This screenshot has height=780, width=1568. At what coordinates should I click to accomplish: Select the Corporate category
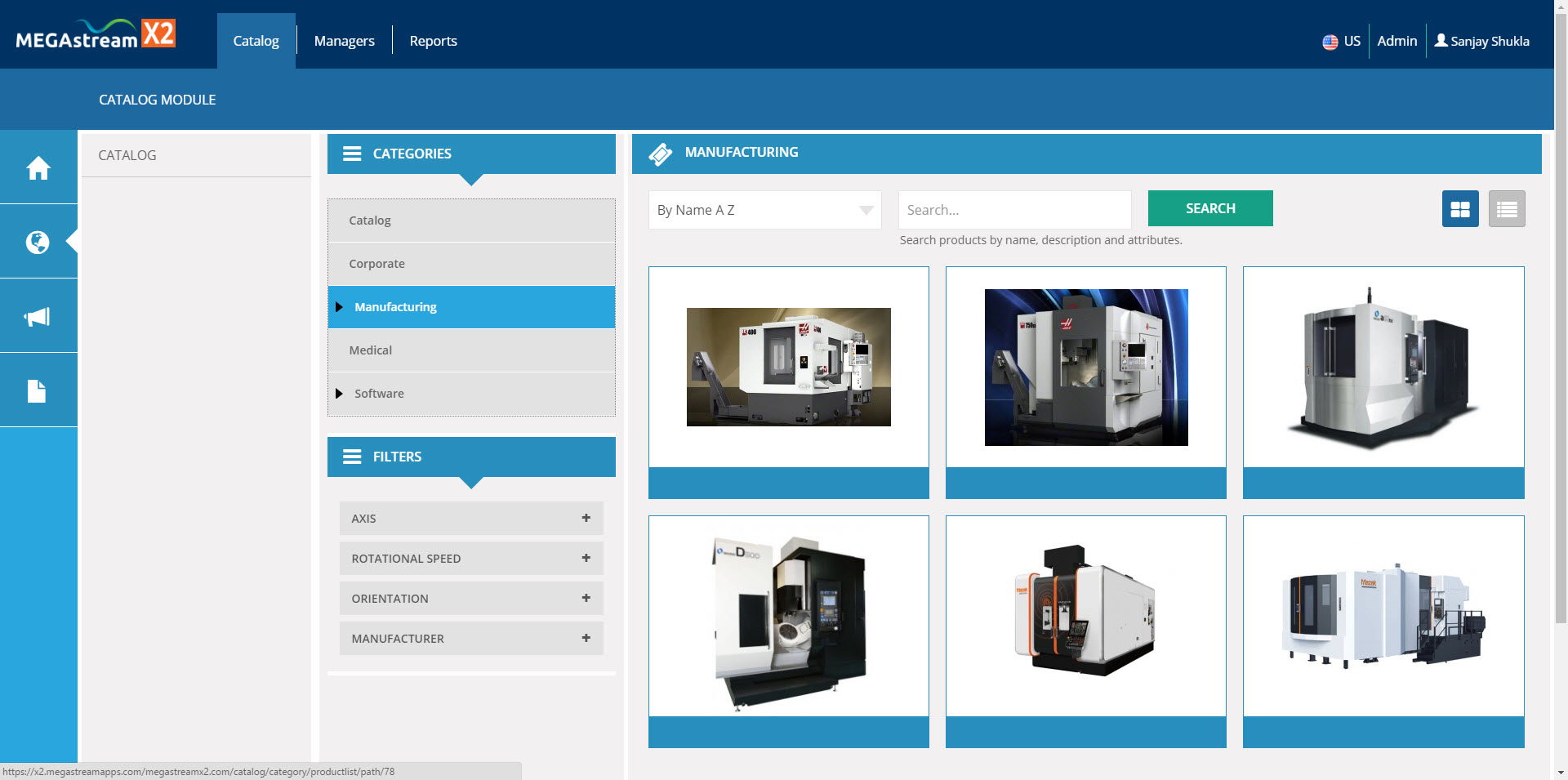(472, 264)
